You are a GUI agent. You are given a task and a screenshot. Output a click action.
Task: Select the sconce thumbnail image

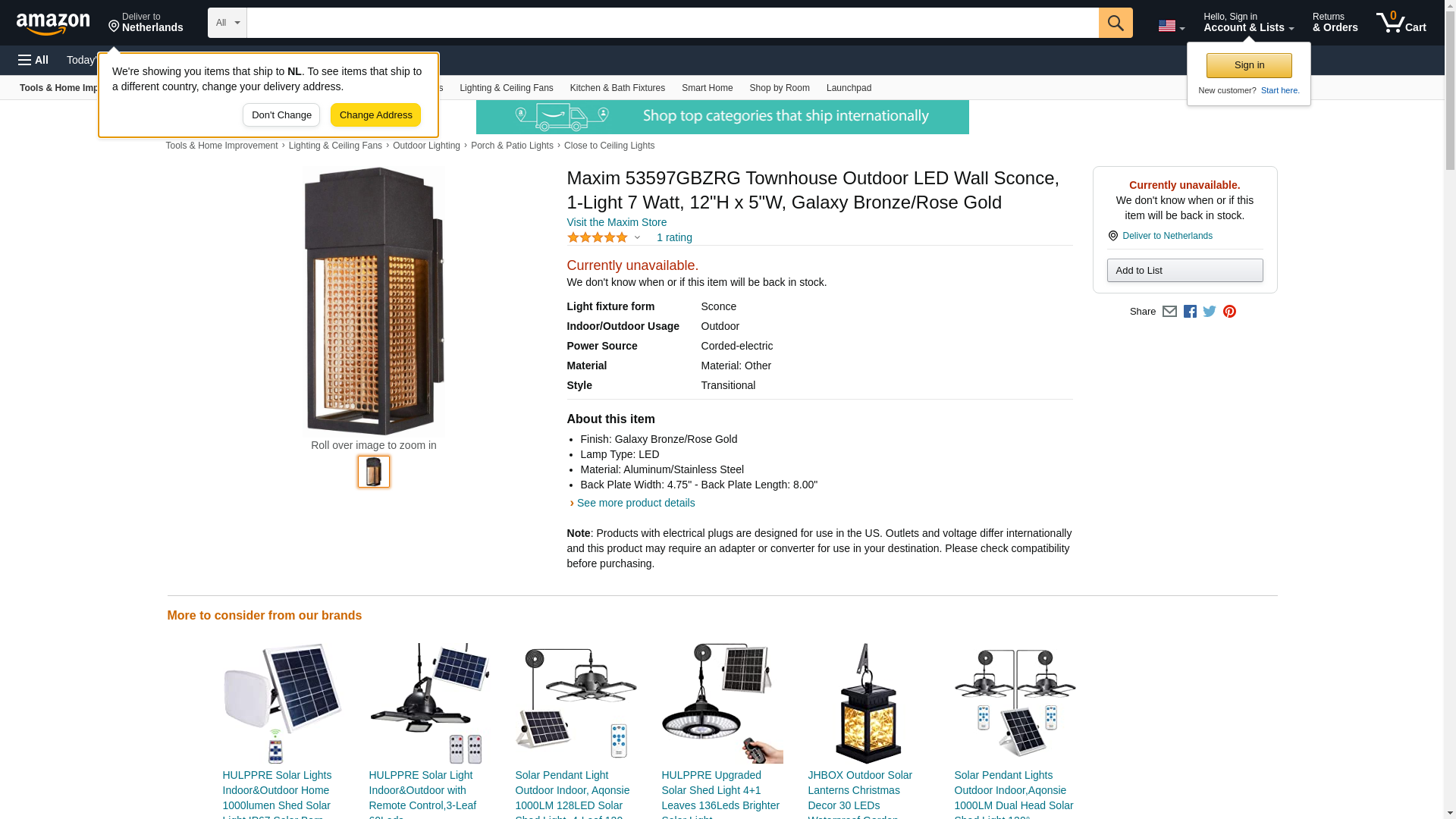(x=374, y=472)
